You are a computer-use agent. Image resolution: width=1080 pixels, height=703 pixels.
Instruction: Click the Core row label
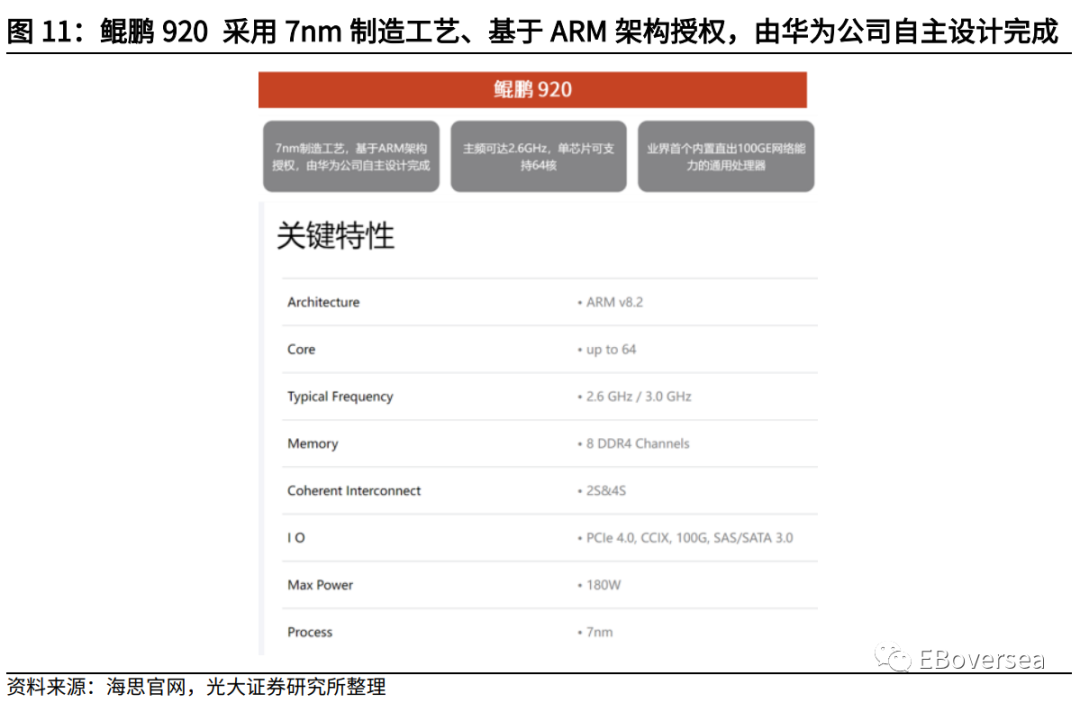tap(301, 349)
